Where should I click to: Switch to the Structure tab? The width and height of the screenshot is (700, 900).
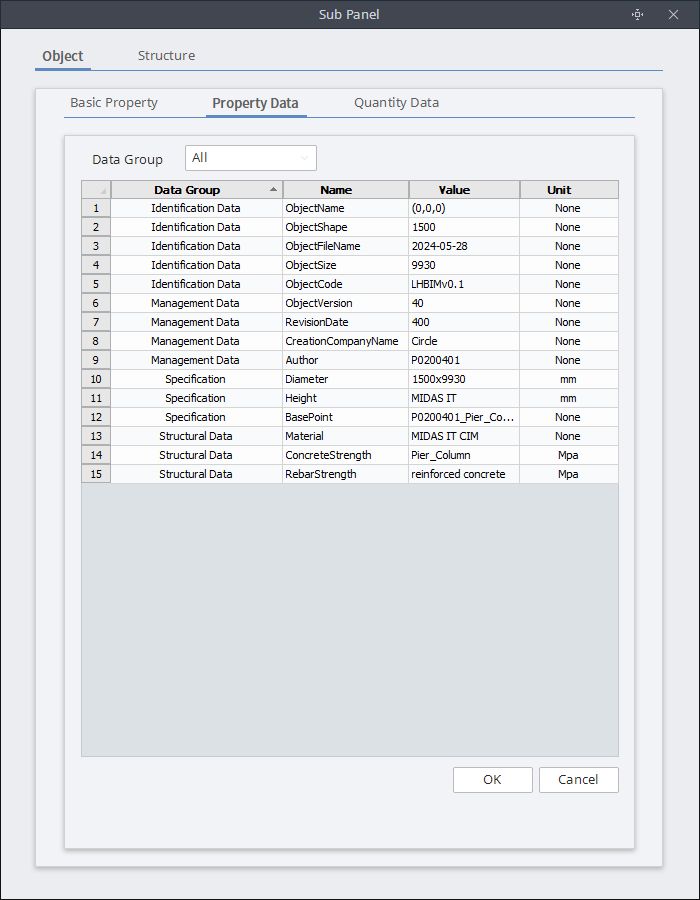166,56
